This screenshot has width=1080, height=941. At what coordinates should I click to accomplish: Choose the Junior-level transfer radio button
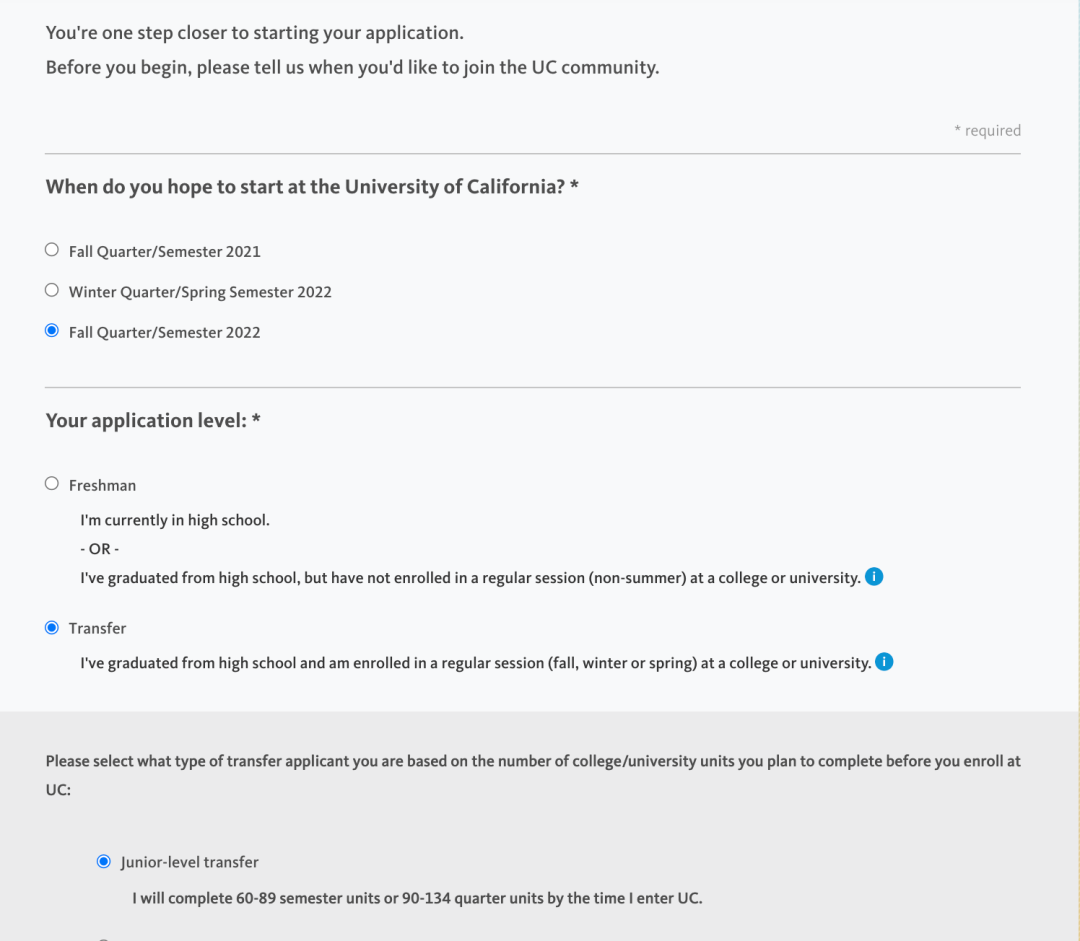104,861
